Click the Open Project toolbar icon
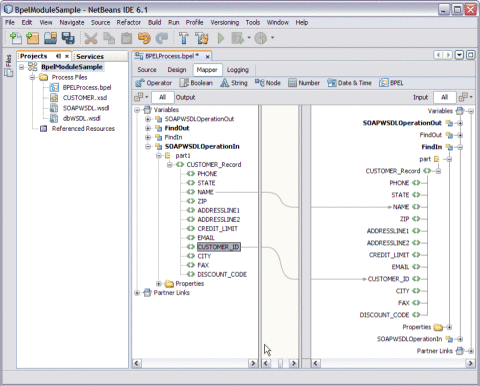This screenshot has height=386, width=480. (x=50, y=38)
